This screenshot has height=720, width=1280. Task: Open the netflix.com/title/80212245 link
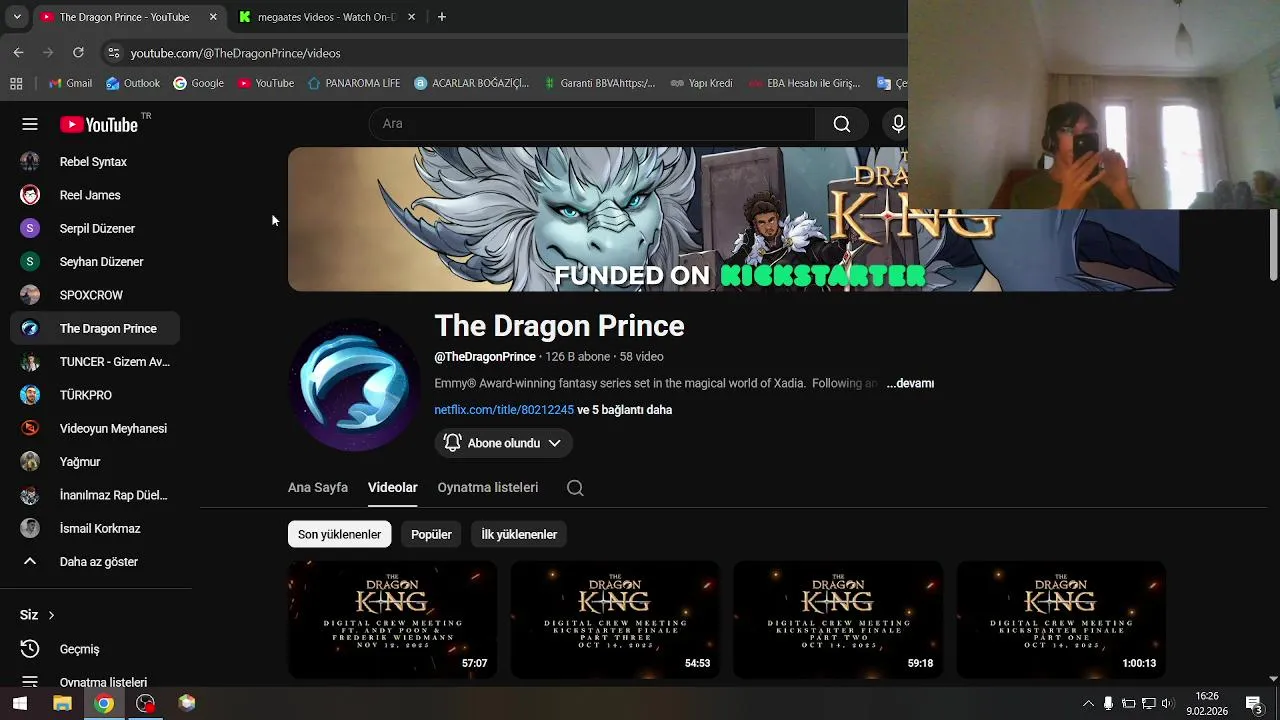504,410
